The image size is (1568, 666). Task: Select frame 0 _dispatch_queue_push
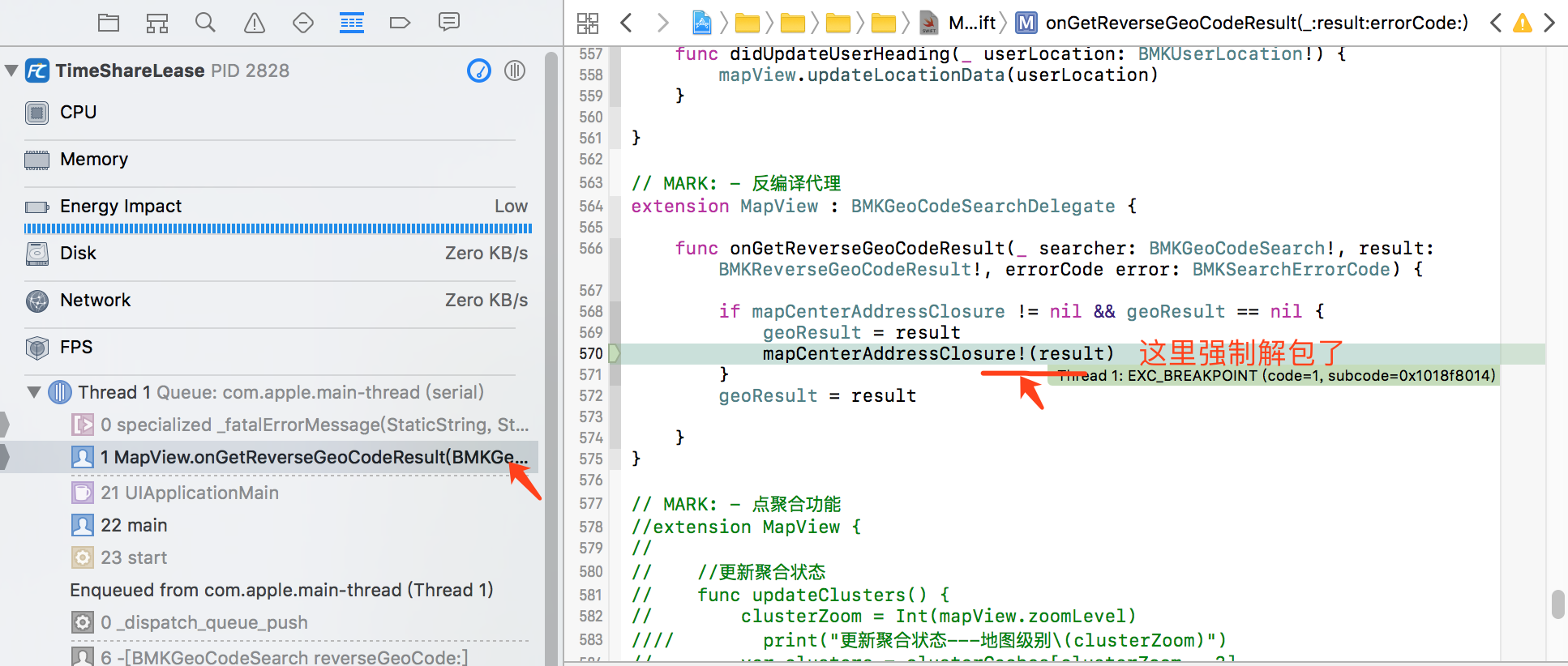tap(269, 622)
